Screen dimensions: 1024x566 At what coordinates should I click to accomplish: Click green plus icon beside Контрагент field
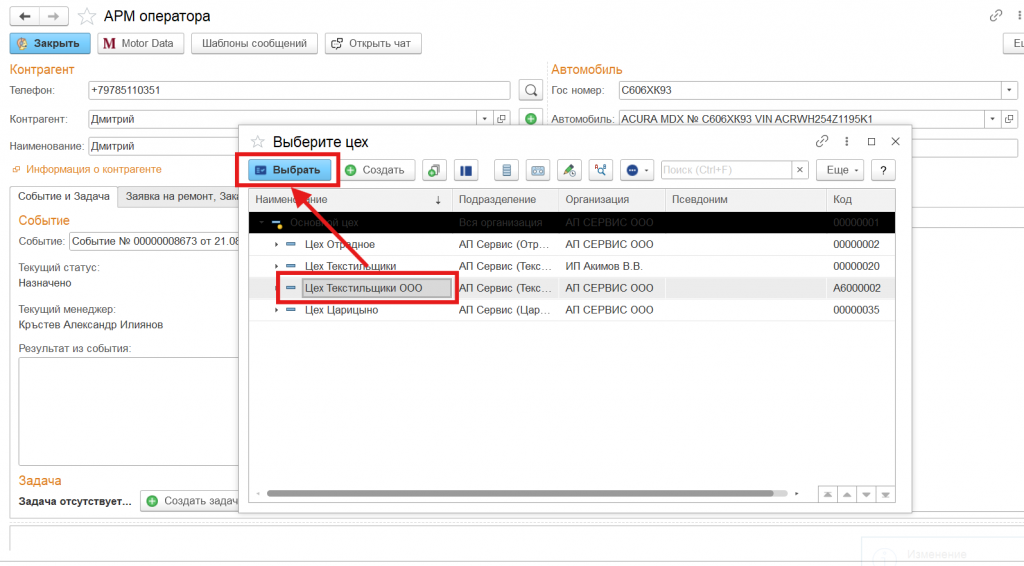coord(531,119)
